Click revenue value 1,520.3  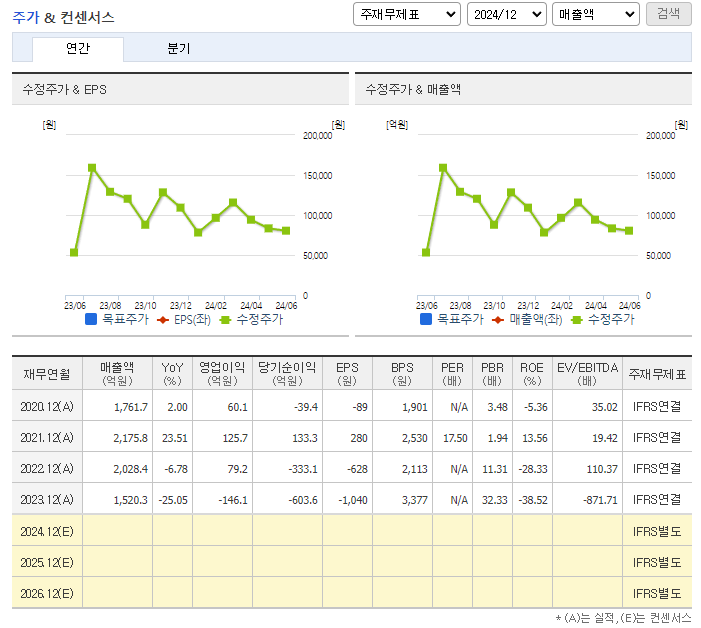(x=131, y=500)
